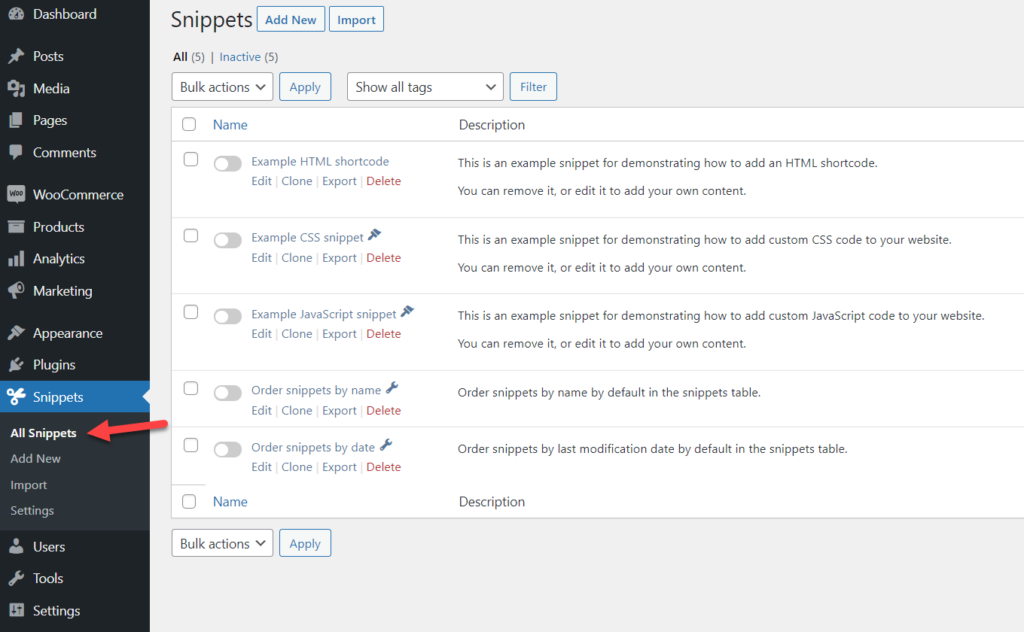The image size is (1024, 632).
Task: Click the Settings sliders icon
Action: [16, 610]
